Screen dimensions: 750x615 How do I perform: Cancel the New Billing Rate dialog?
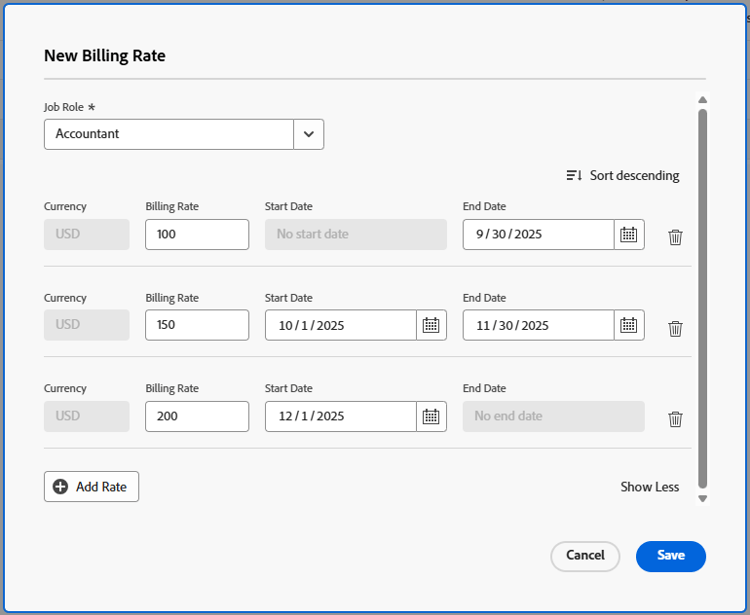585,556
